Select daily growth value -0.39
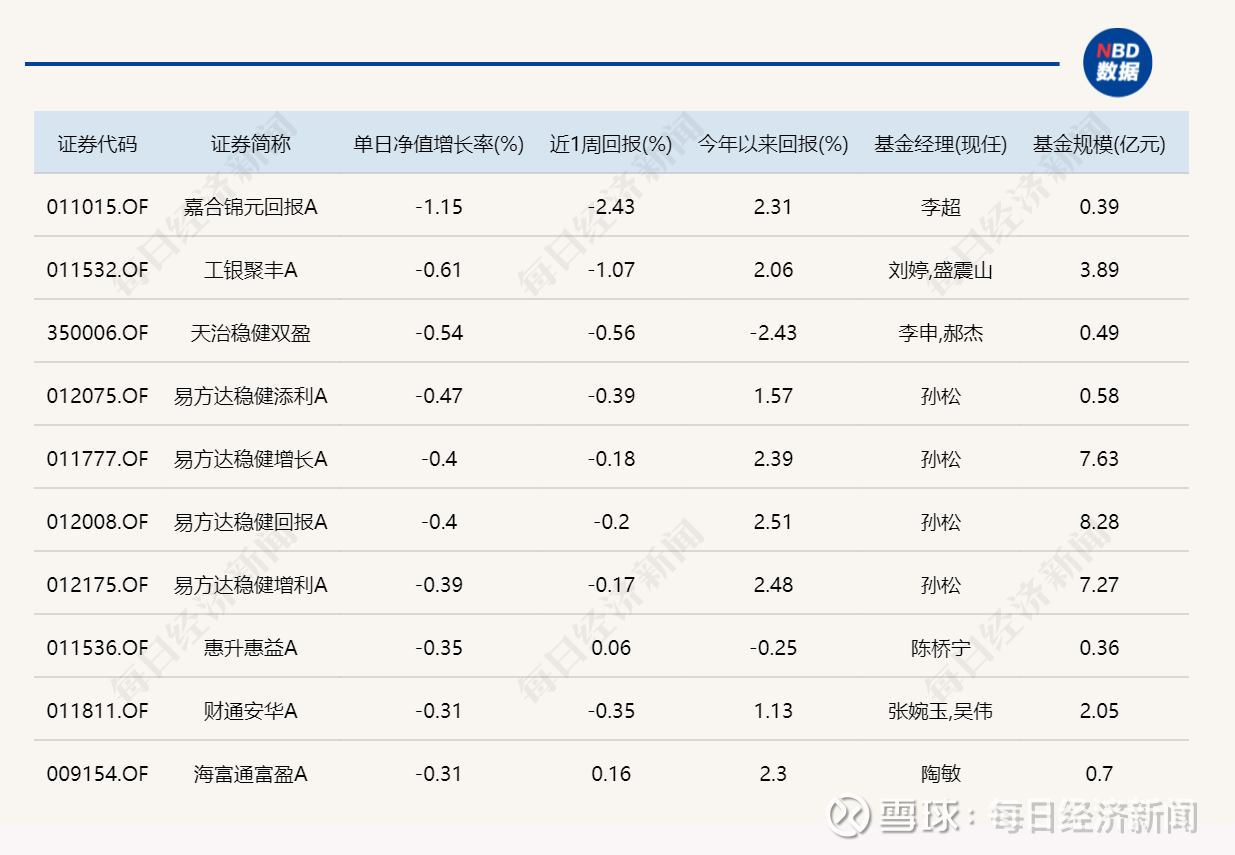This screenshot has width=1235, height=855. (x=439, y=585)
